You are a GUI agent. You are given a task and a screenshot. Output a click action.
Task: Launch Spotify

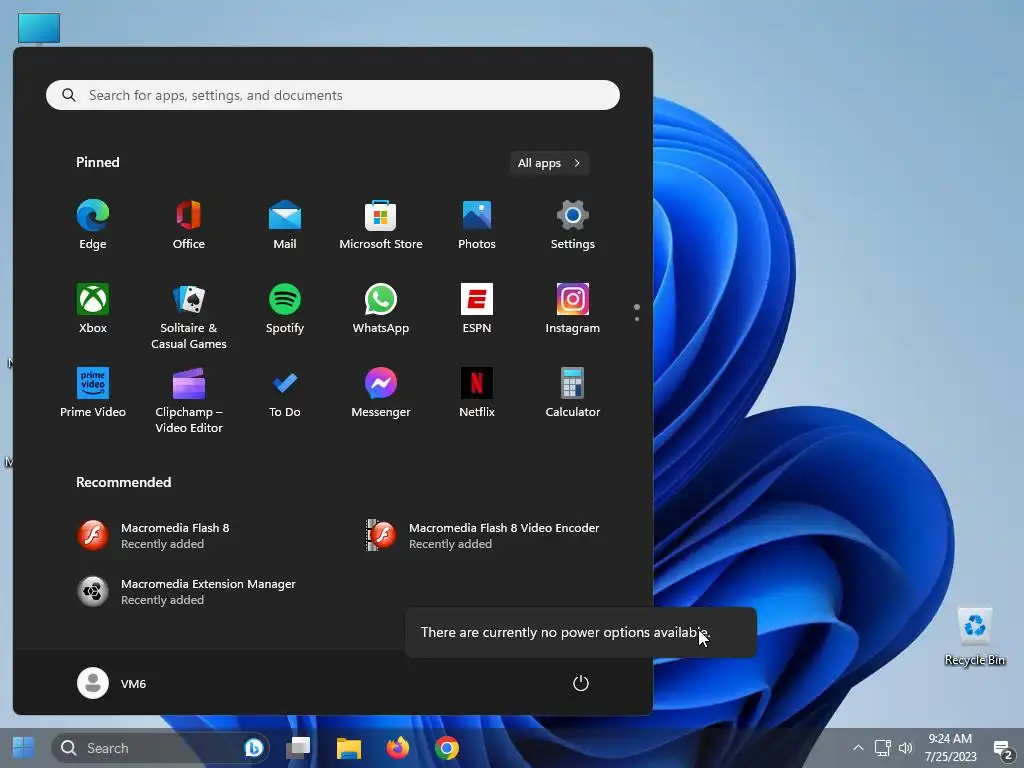click(x=285, y=309)
